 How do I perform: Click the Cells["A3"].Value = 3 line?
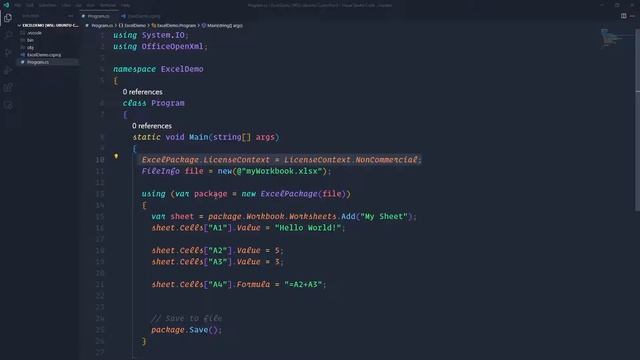click(217, 262)
